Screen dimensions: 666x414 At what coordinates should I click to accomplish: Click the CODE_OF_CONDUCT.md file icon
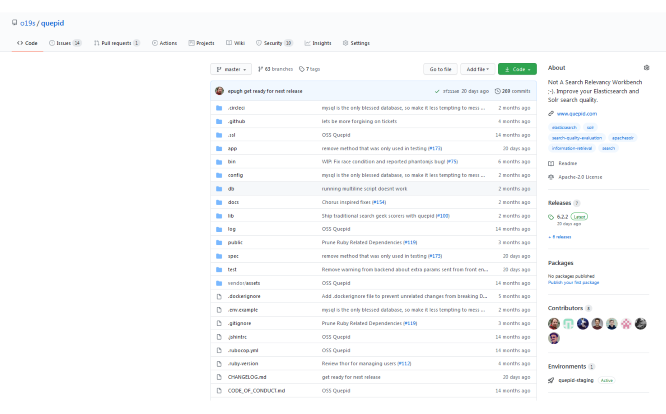pyautogui.click(x=219, y=391)
